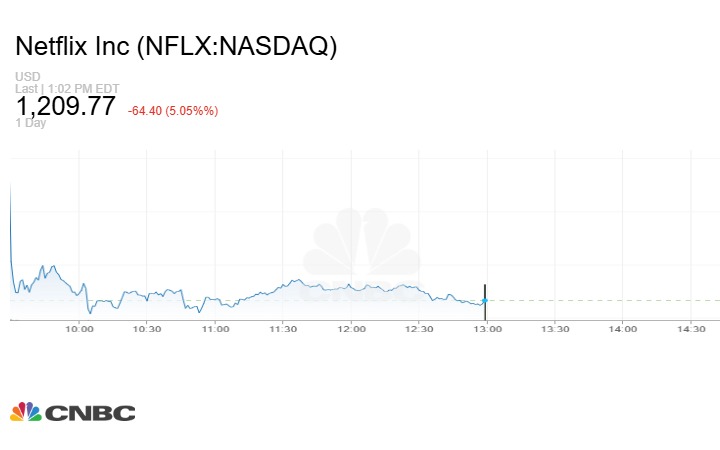Screen dimensions: 720x450
Task: Select the last price 1,209.77
Action: point(65,107)
